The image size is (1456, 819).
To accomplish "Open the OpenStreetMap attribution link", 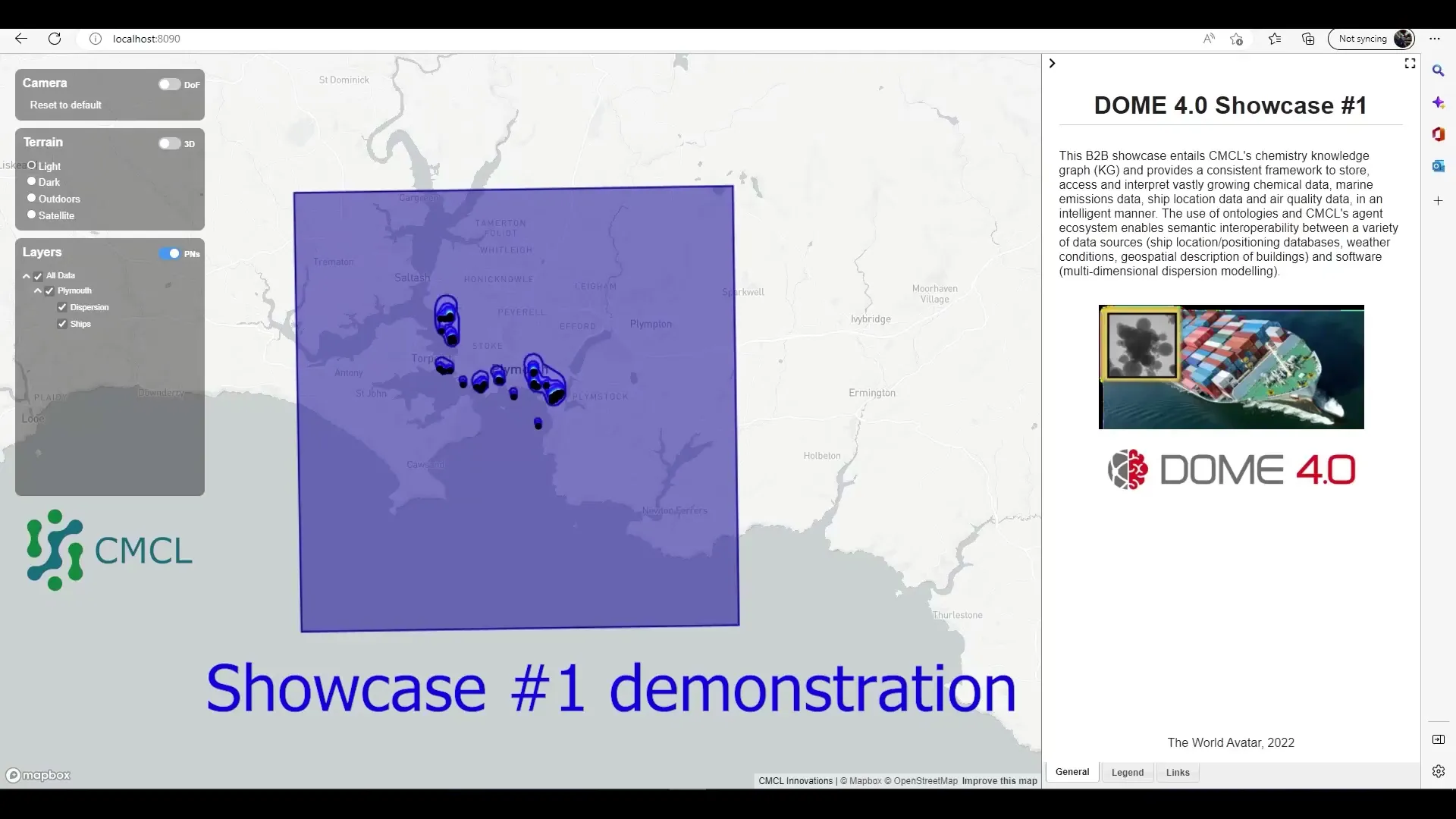I will [x=921, y=781].
